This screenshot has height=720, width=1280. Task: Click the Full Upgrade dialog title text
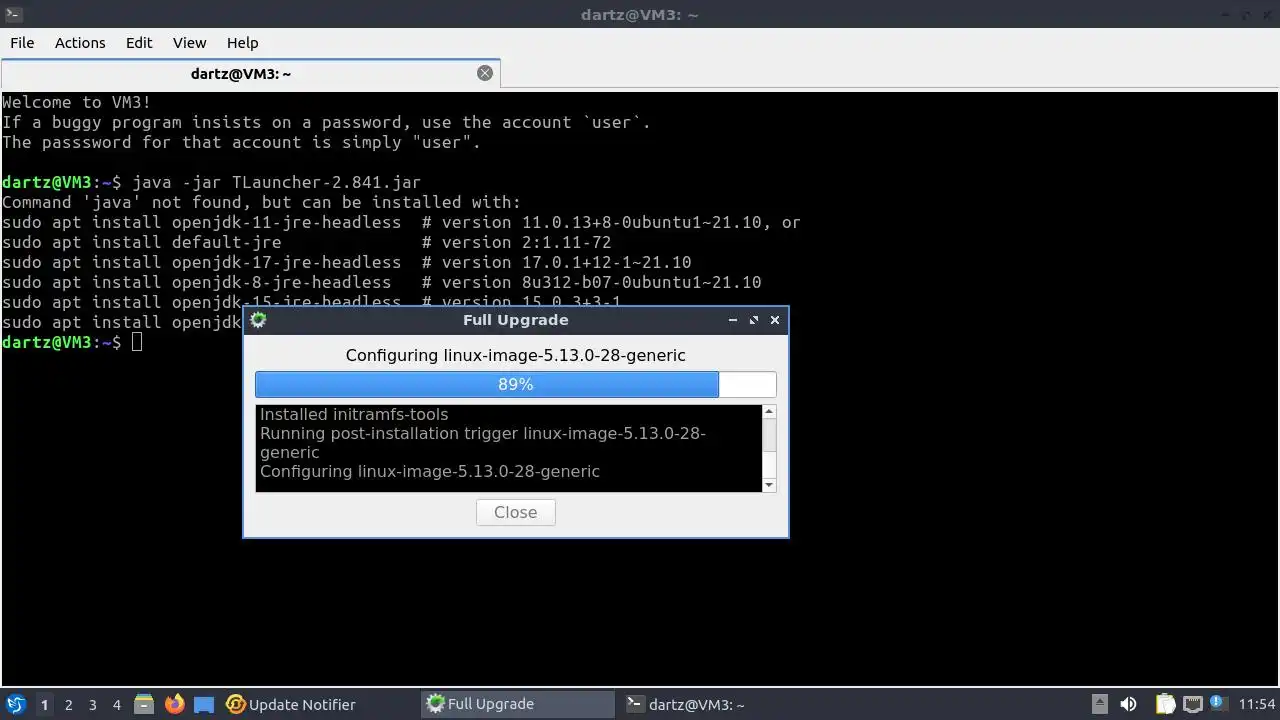(515, 320)
